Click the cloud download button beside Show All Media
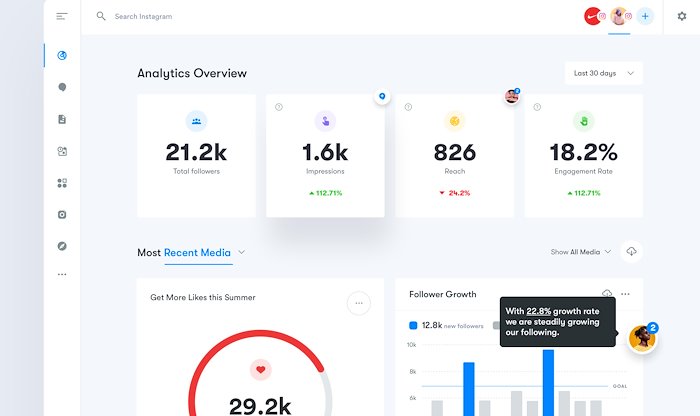 click(x=631, y=251)
